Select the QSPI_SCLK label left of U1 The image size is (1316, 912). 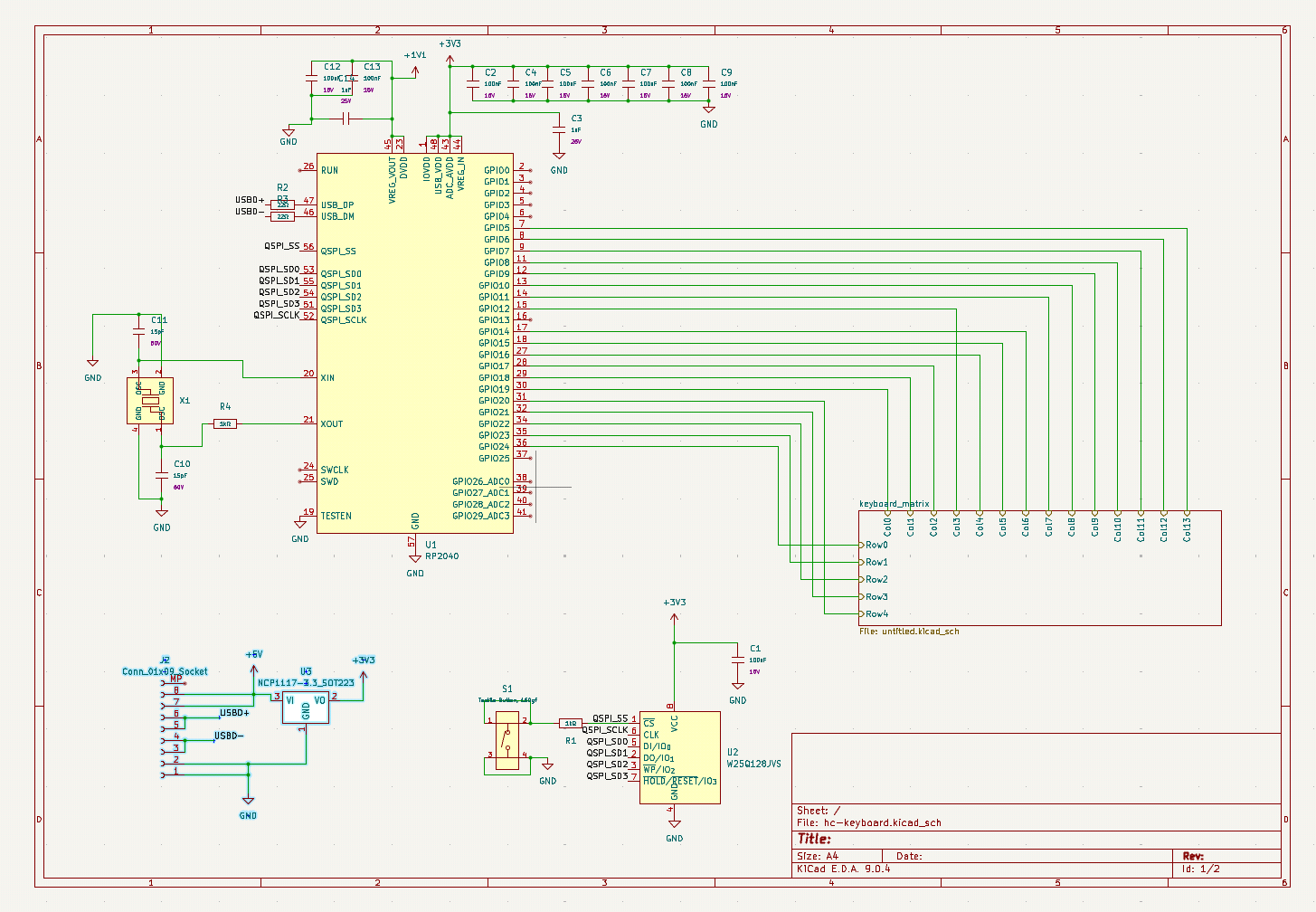(x=276, y=315)
